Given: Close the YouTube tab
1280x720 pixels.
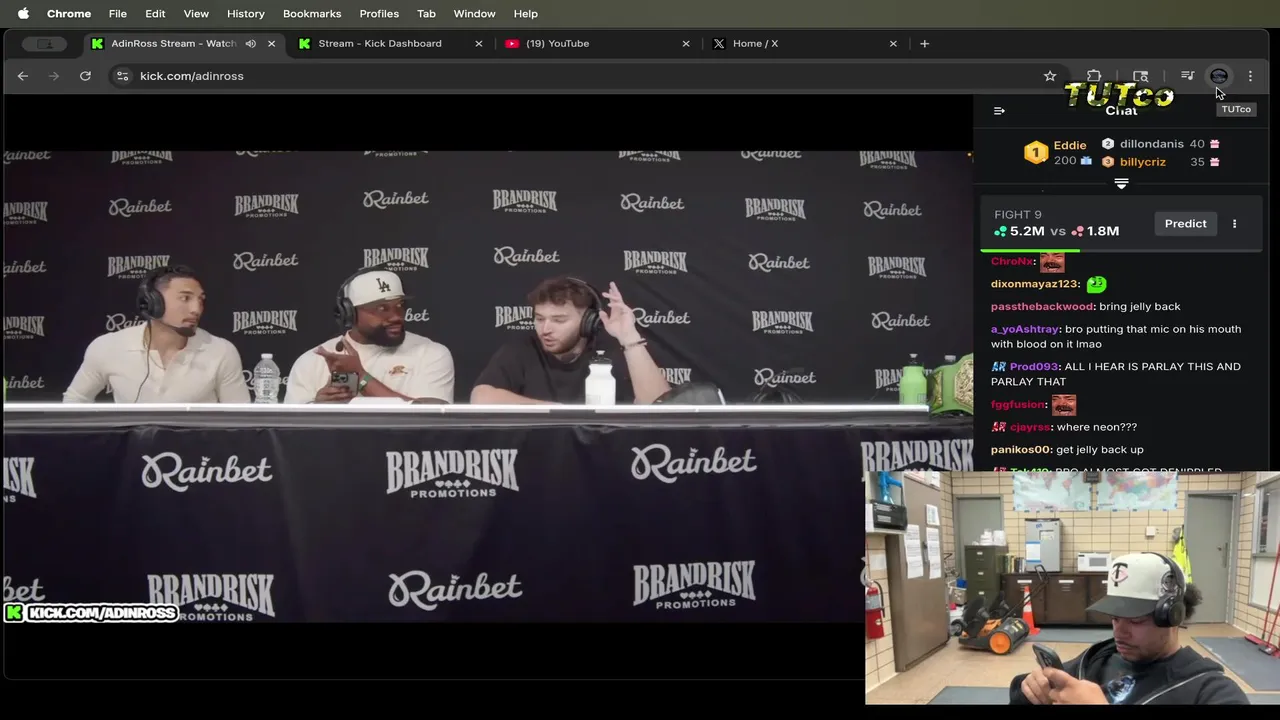Looking at the screenshot, I should coord(686,44).
